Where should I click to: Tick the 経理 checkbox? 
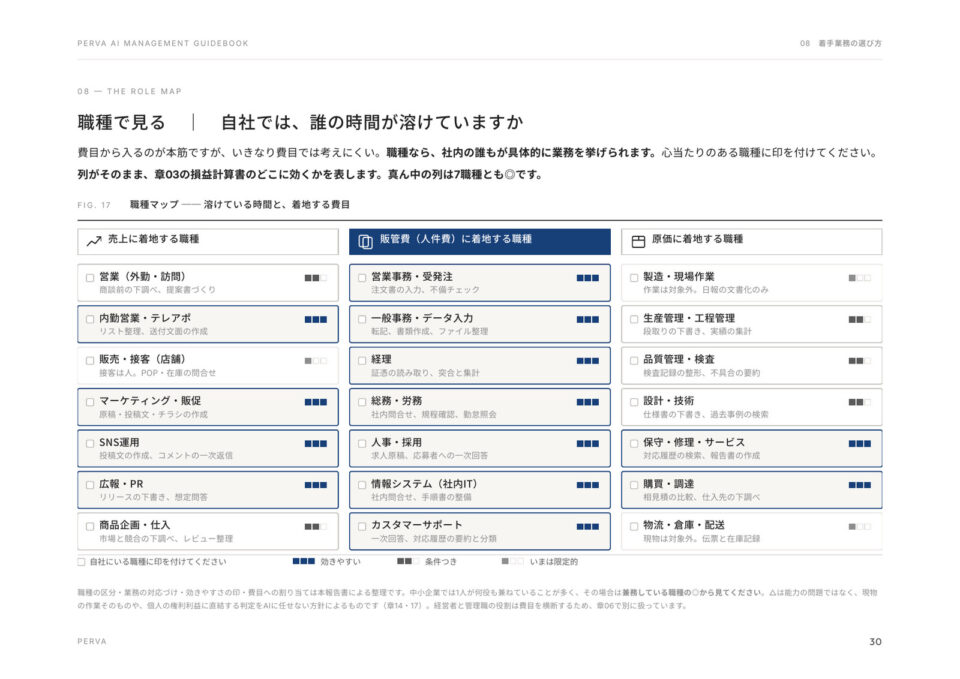[362, 361]
